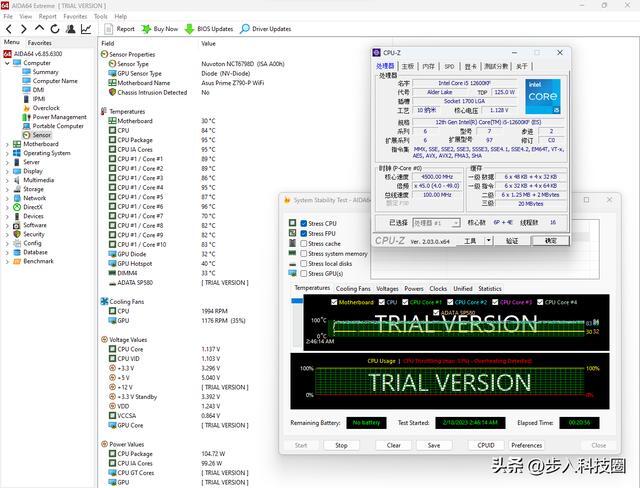Expand the Motherboard tree node
This screenshot has height=488, width=640.
pos(7,144)
